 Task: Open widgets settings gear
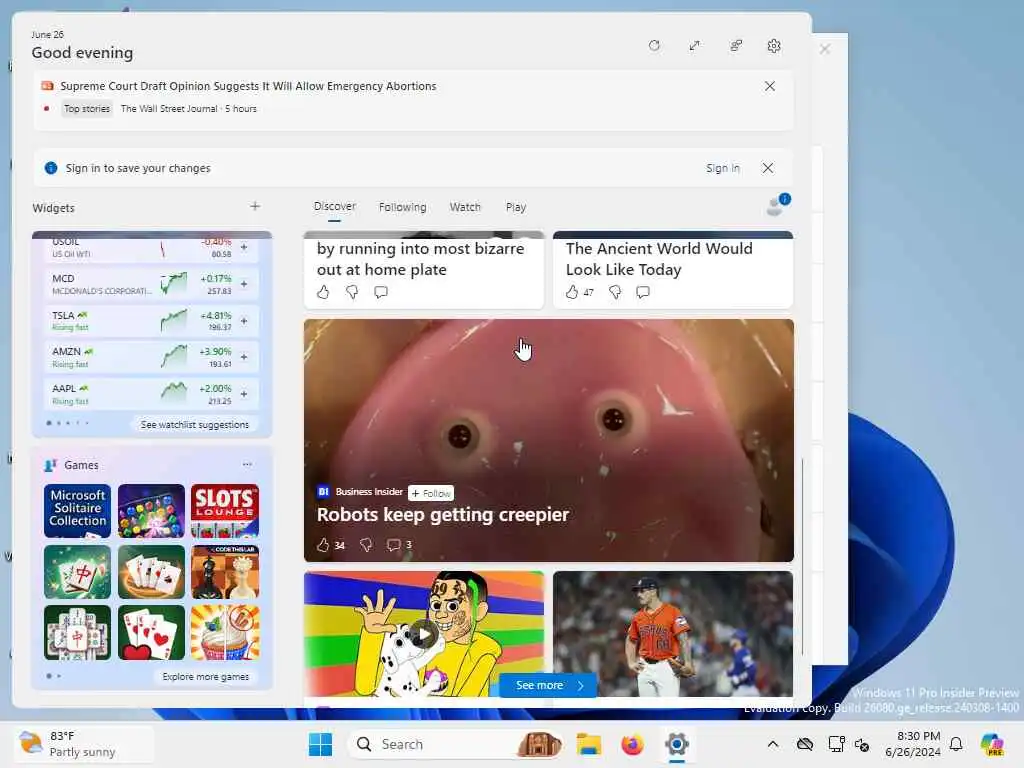coord(774,46)
